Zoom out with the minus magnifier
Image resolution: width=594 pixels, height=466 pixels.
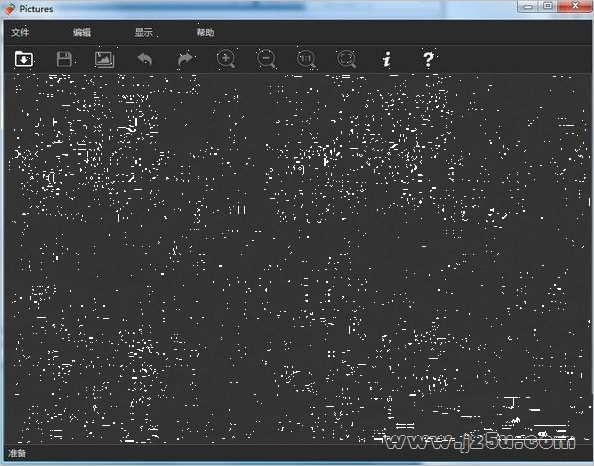[x=267, y=59]
